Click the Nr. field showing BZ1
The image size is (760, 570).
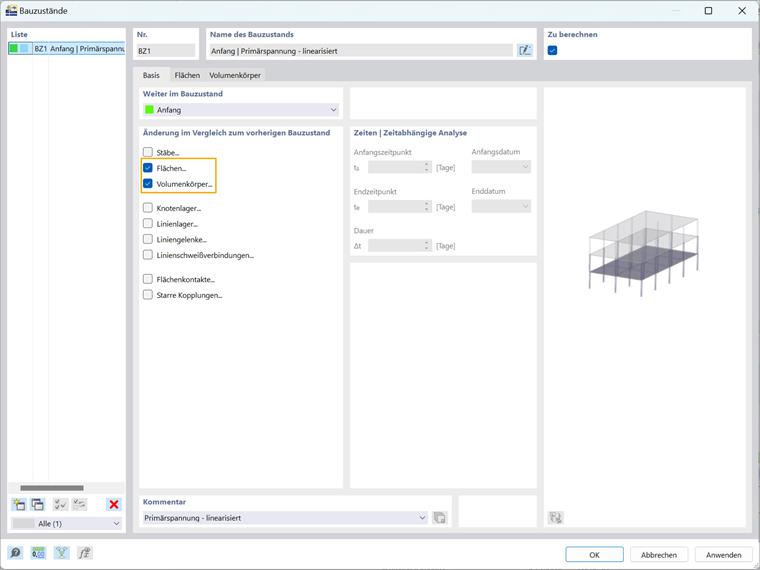pos(166,50)
